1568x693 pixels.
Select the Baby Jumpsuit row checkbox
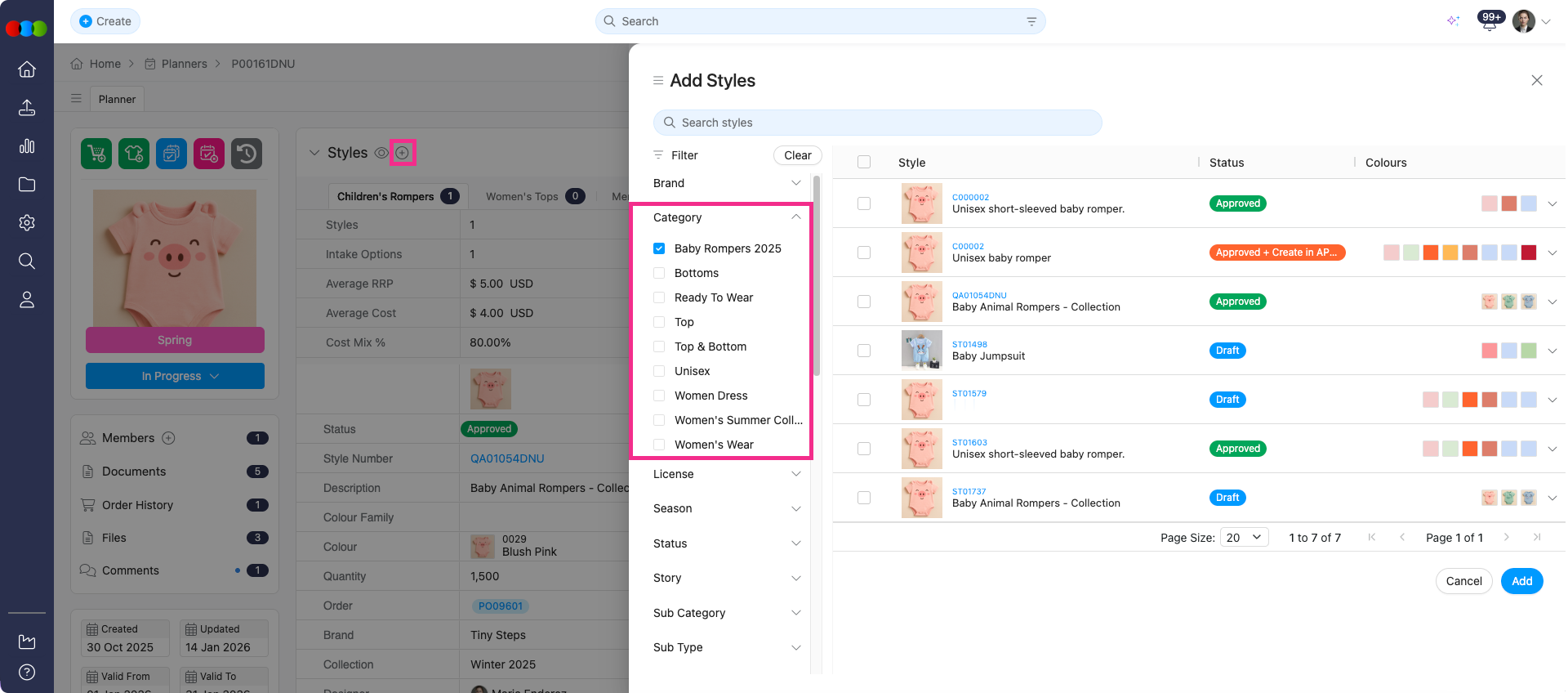click(x=864, y=351)
